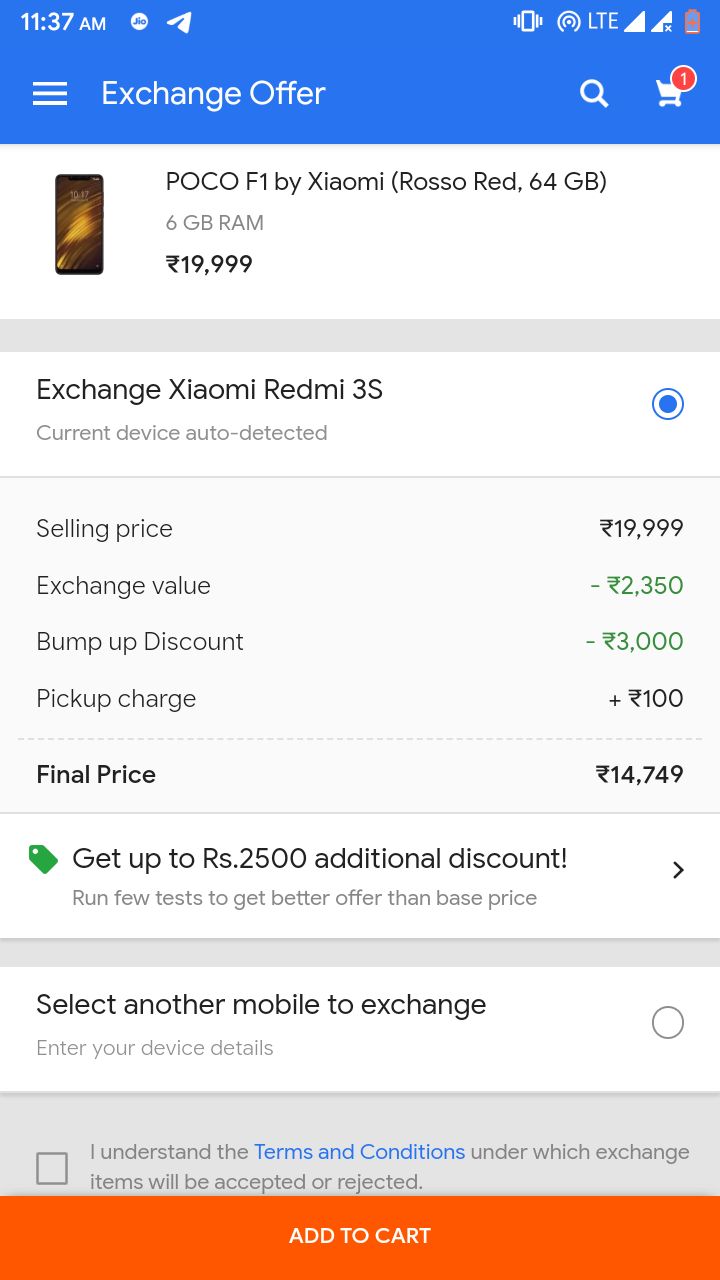Tap the battery status icon
This screenshot has width=720, height=1280.
[692, 21]
